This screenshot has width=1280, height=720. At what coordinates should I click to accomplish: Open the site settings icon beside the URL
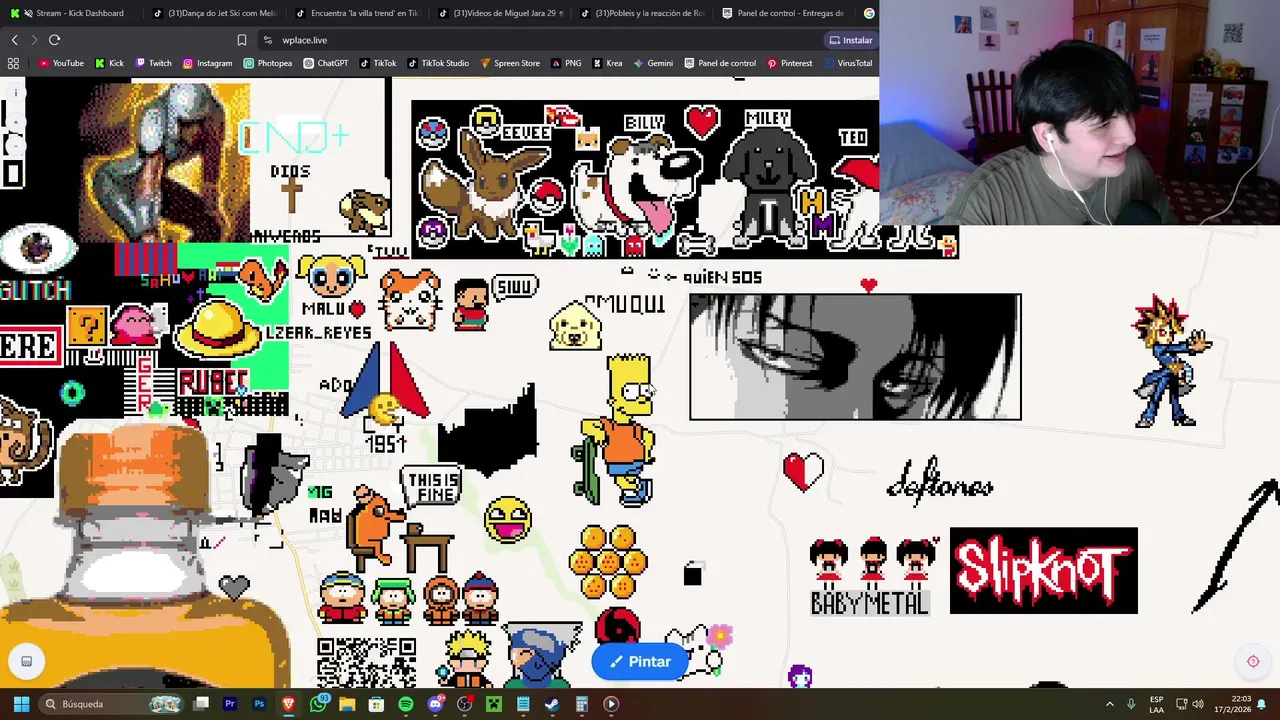pos(267,40)
